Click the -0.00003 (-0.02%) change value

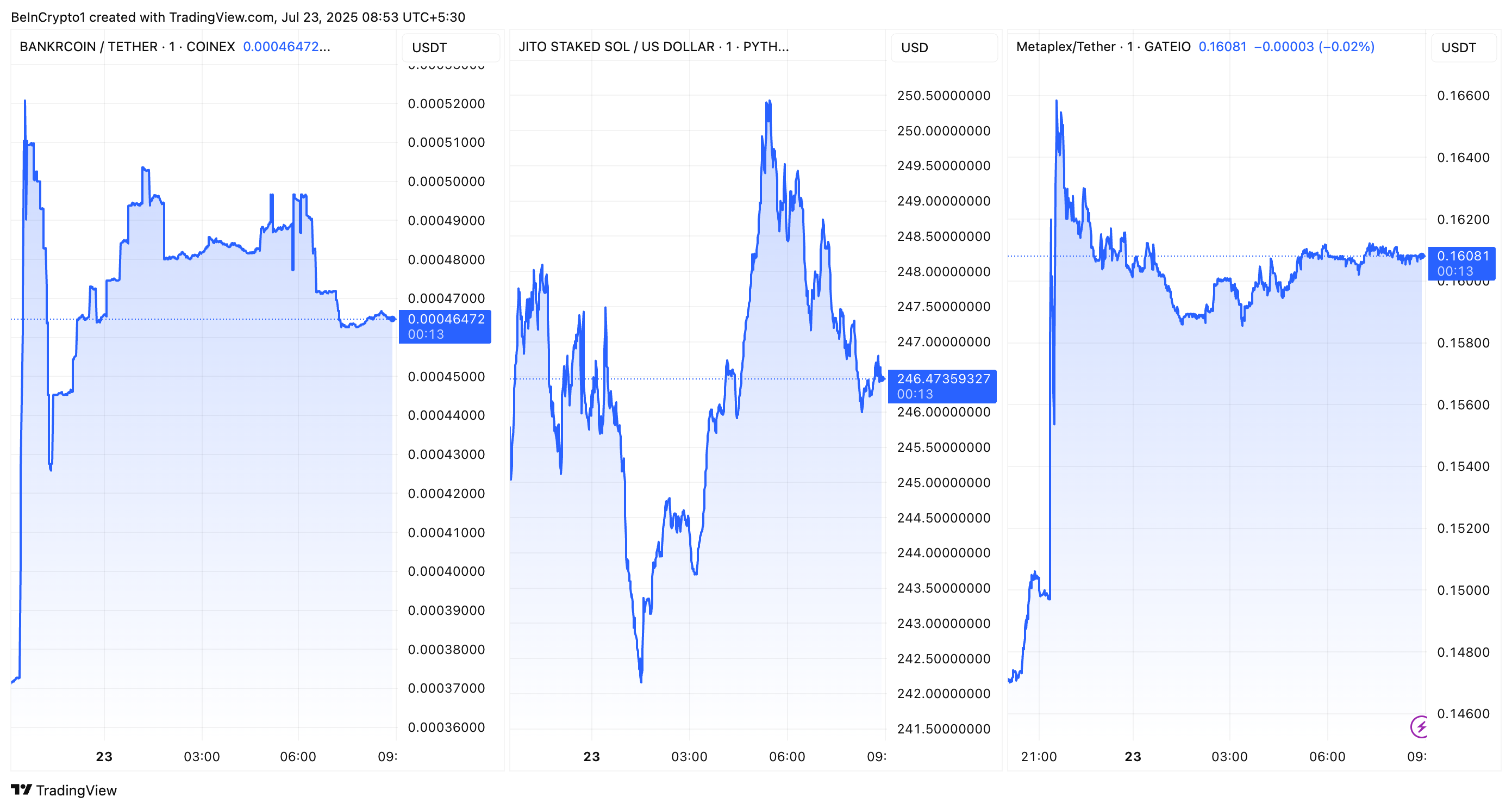click(1314, 46)
